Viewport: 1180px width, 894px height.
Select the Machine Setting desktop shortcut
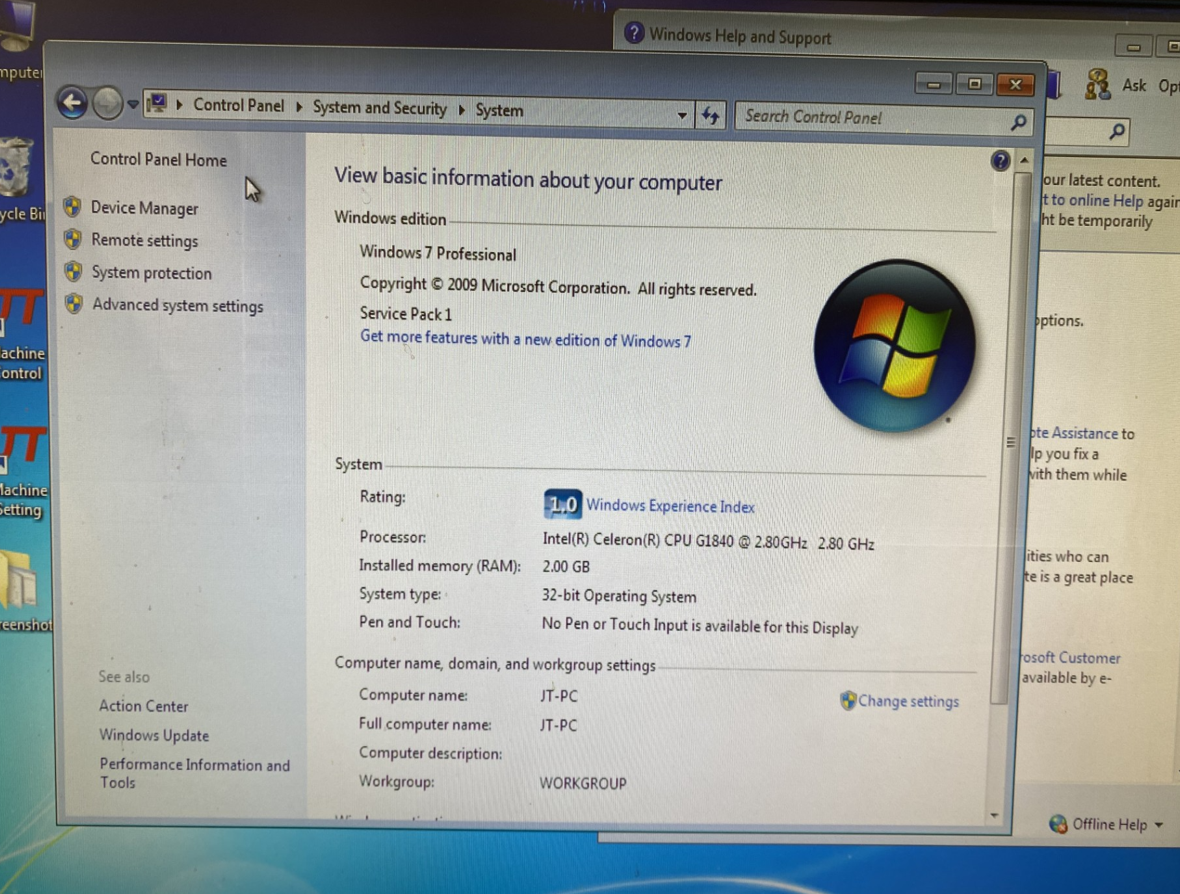click(23, 473)
